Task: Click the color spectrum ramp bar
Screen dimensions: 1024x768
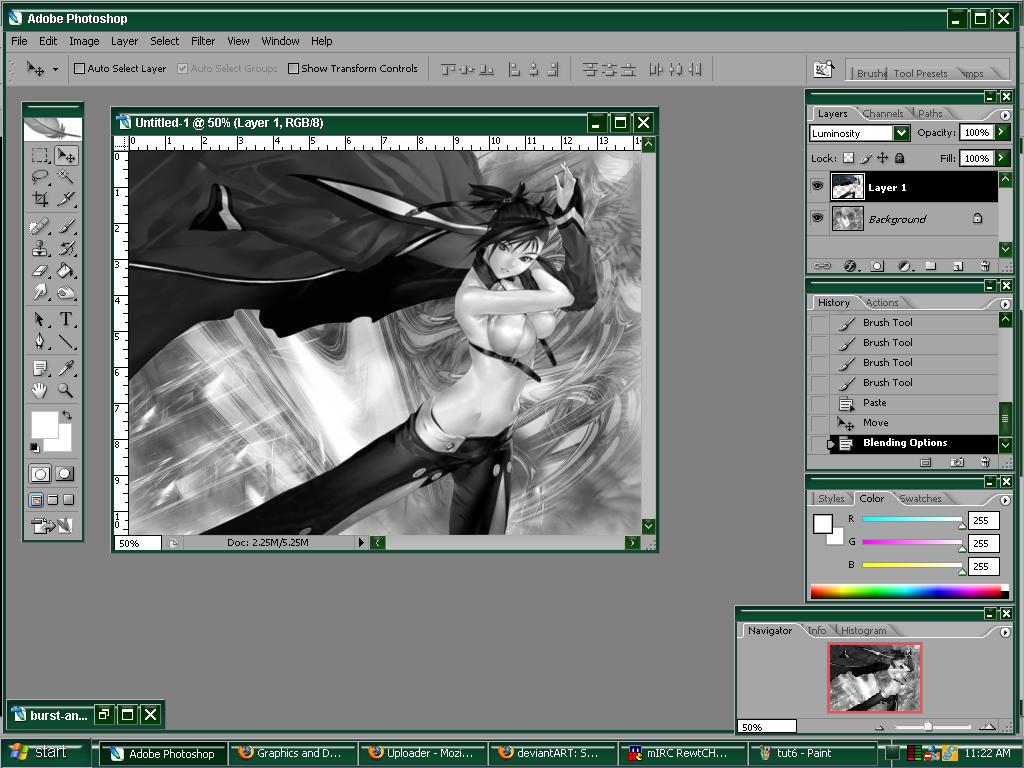Action: click(x=905, y=592)
